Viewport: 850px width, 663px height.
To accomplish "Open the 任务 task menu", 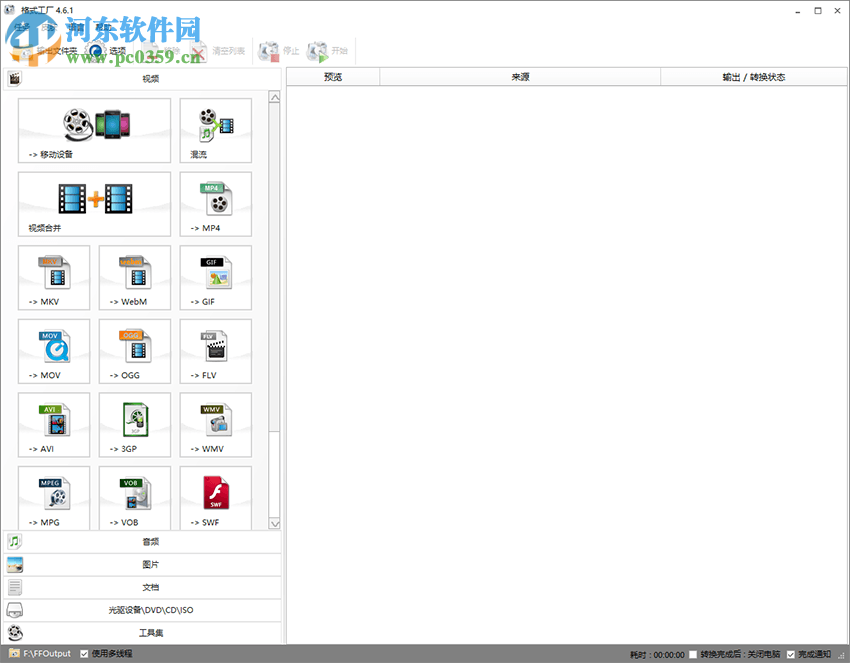I will pyautogui.click(x=22, y=27).
